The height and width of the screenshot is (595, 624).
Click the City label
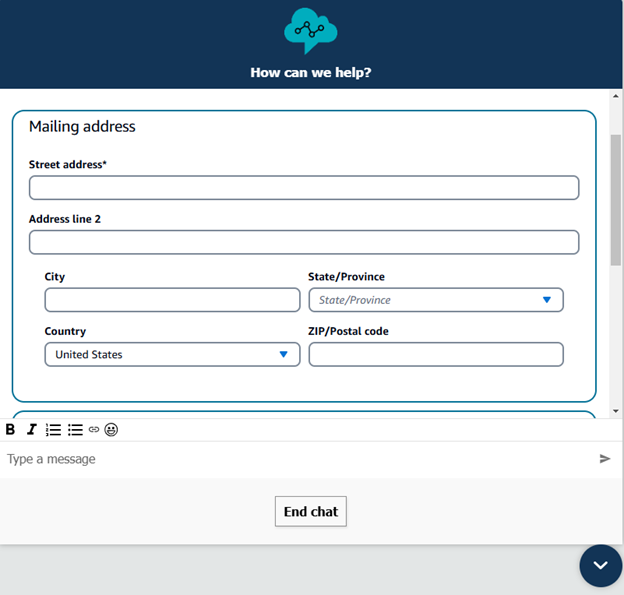coord(55,277)
